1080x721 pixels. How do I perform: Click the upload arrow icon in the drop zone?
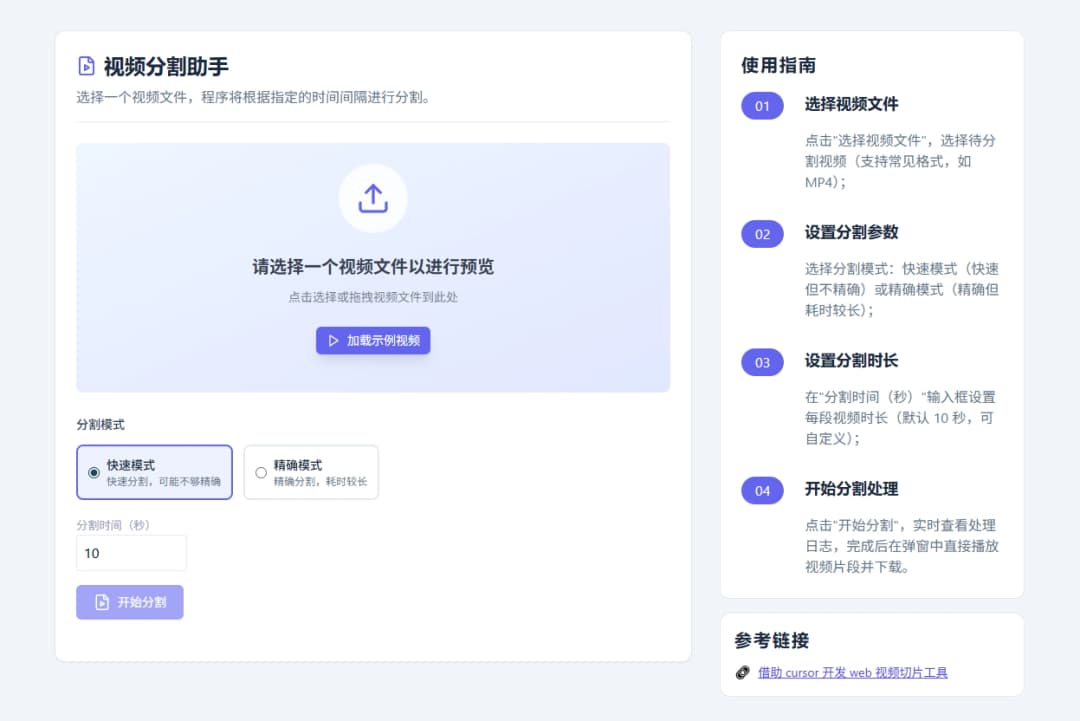pyautogui.click(x=372, y=199)
